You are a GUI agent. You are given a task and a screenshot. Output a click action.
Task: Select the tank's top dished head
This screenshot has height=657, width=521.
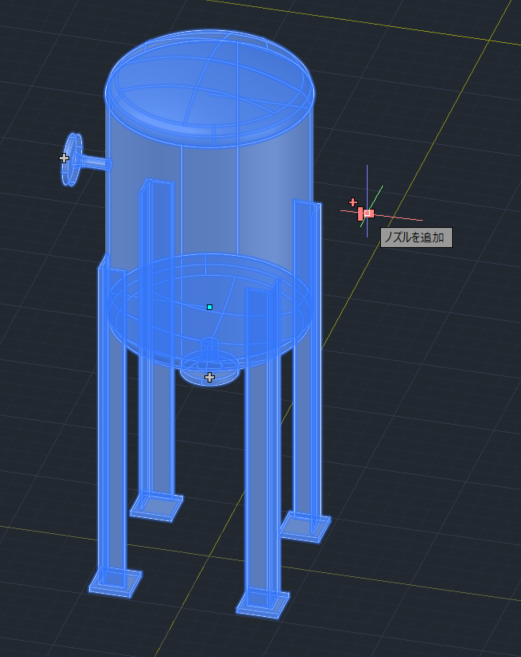[210, 89]
